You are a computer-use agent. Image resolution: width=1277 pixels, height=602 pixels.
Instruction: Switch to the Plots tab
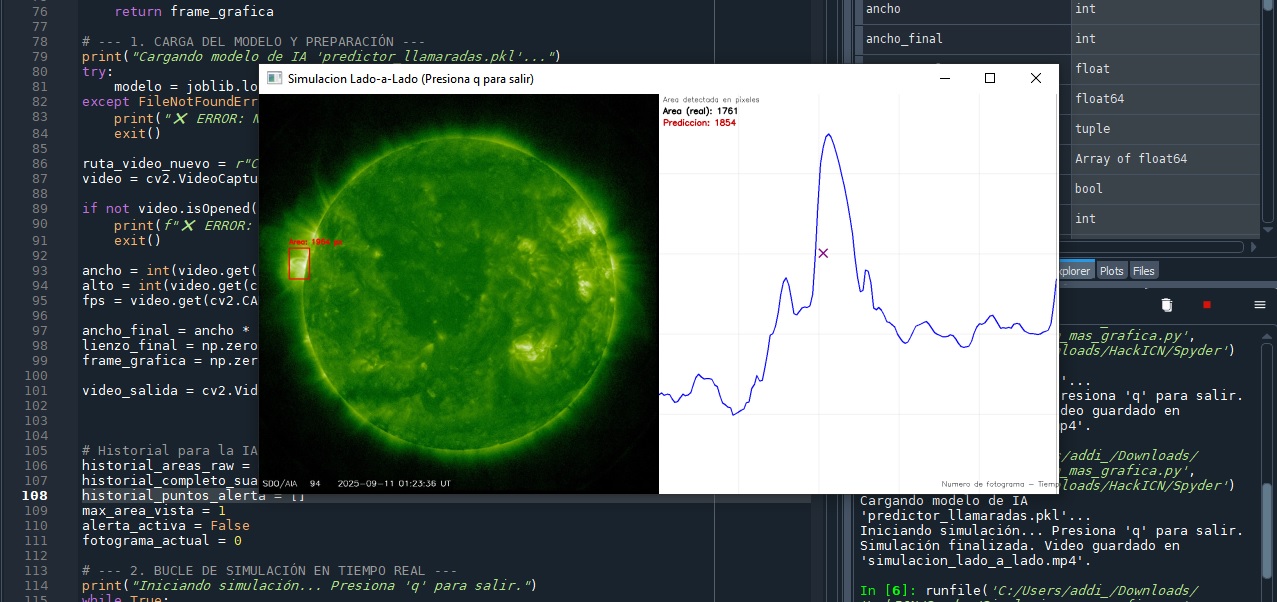click(1110, 270)
